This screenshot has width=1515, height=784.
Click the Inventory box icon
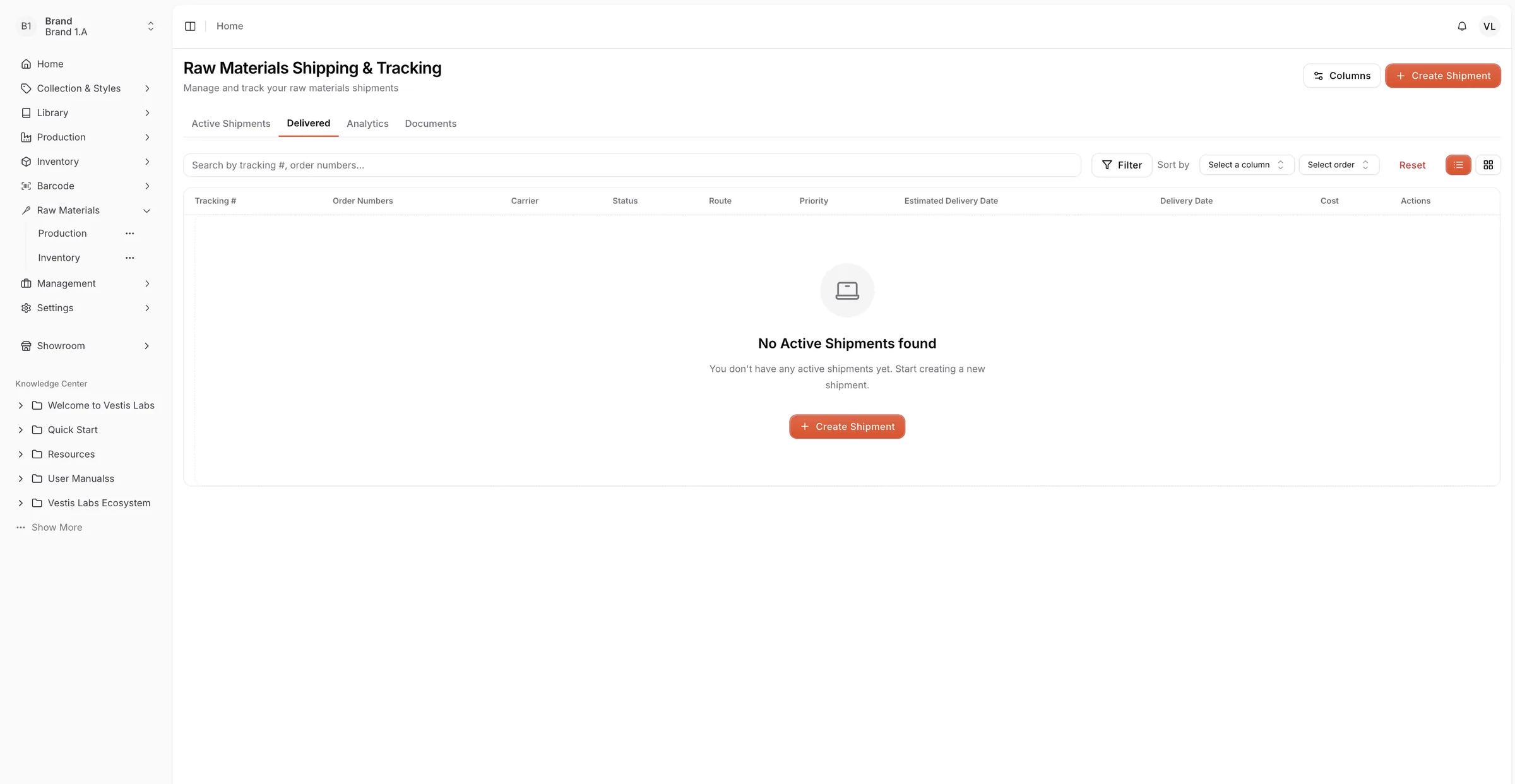pyautogui.click(x=26, y=162)
